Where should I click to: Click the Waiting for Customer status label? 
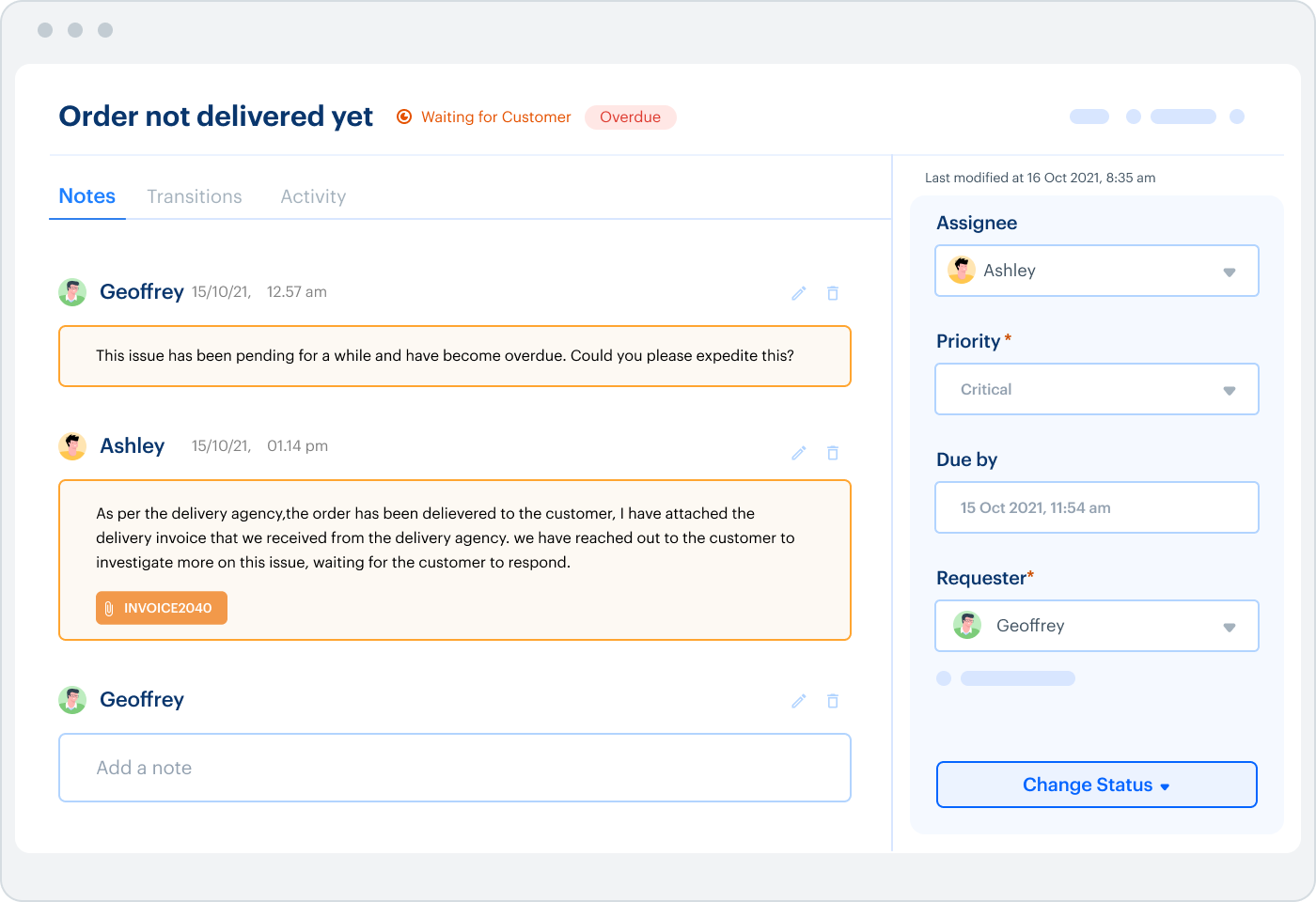point(496,117)
